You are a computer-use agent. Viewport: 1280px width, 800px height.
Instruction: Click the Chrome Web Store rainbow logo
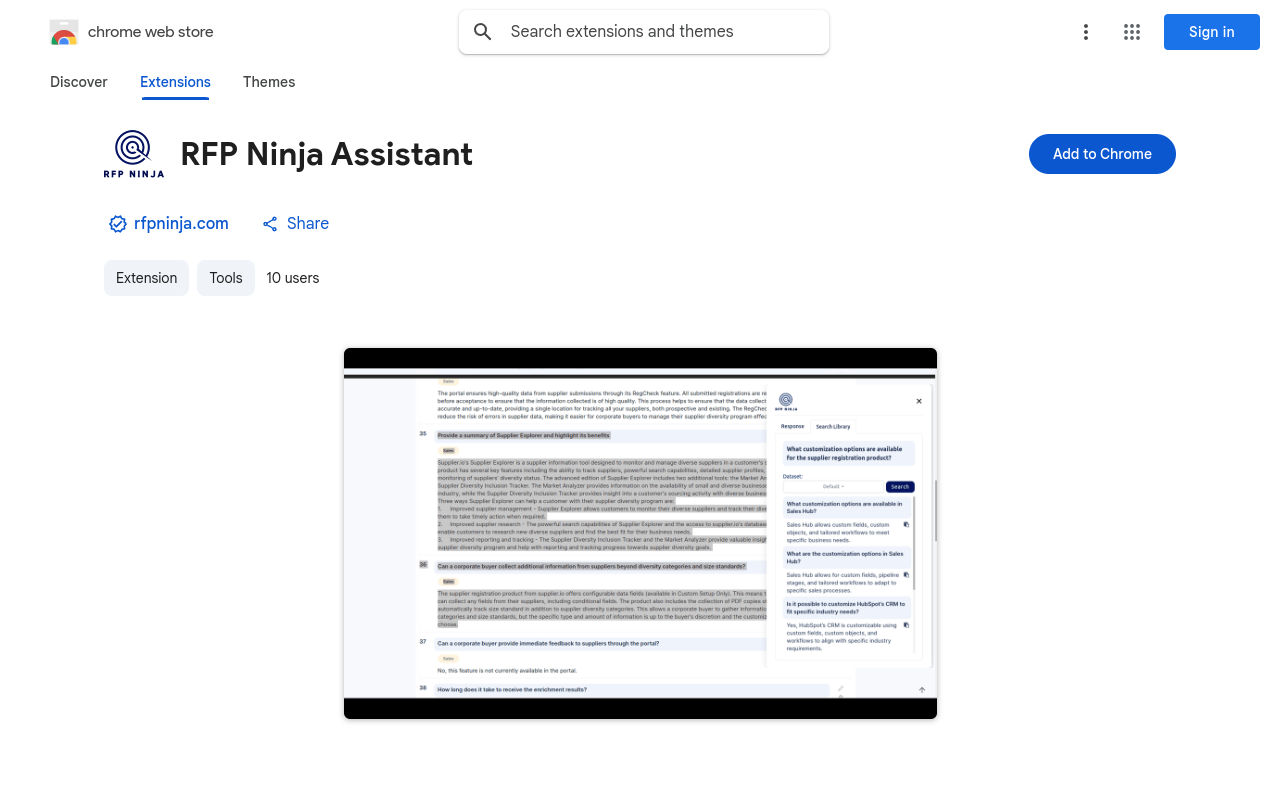coord(64,31)
